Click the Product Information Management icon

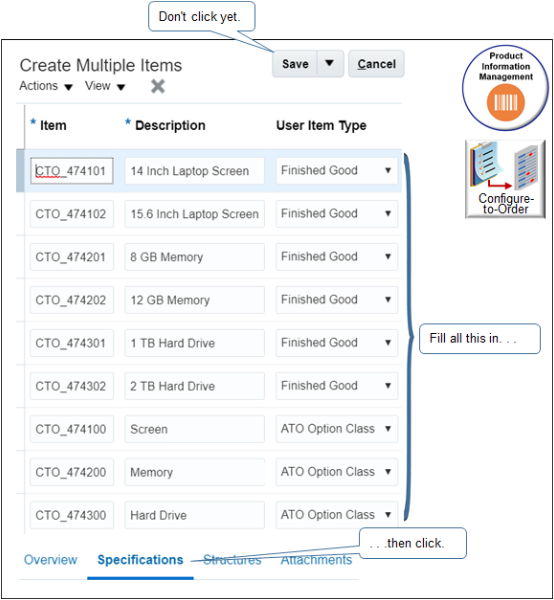tap(505, 88)
